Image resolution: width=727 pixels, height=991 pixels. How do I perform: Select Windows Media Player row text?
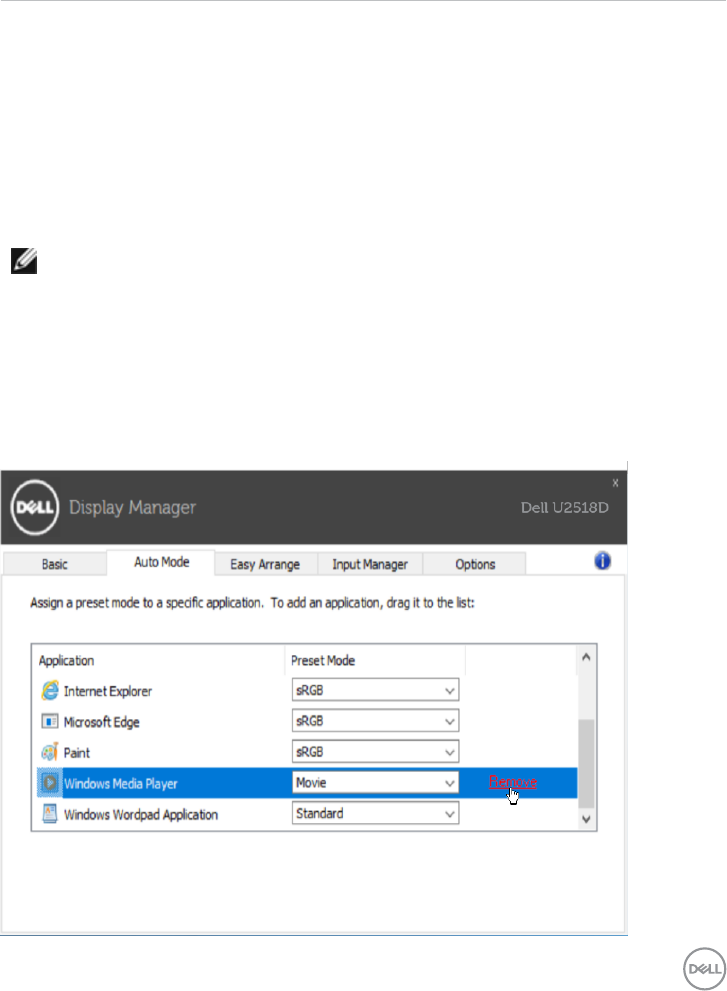120,784
